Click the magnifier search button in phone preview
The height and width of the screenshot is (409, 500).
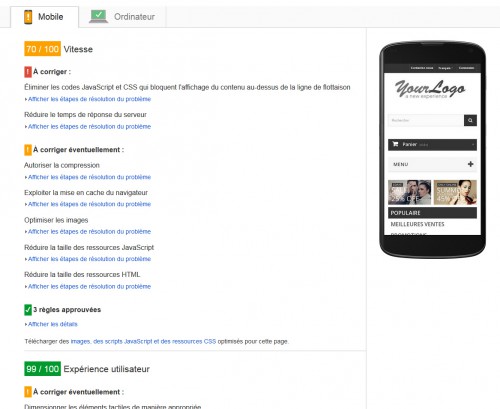click(x=470, y=120)
